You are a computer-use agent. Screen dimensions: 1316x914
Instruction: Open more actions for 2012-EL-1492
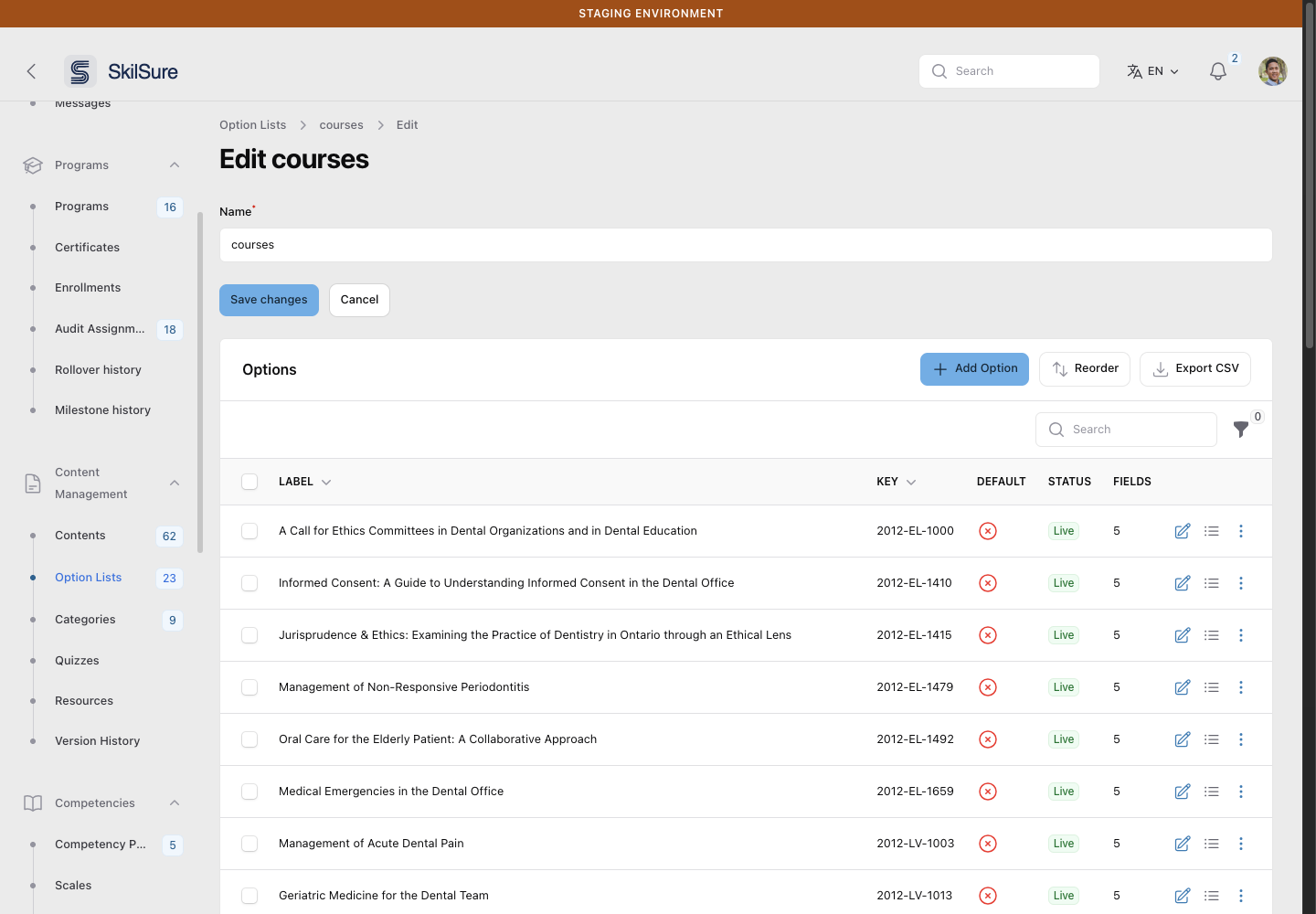[x=1241, y=739]
